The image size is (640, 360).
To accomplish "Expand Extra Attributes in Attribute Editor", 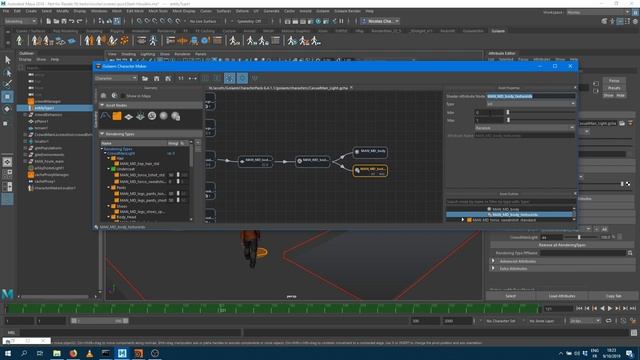I will point(493,269).
